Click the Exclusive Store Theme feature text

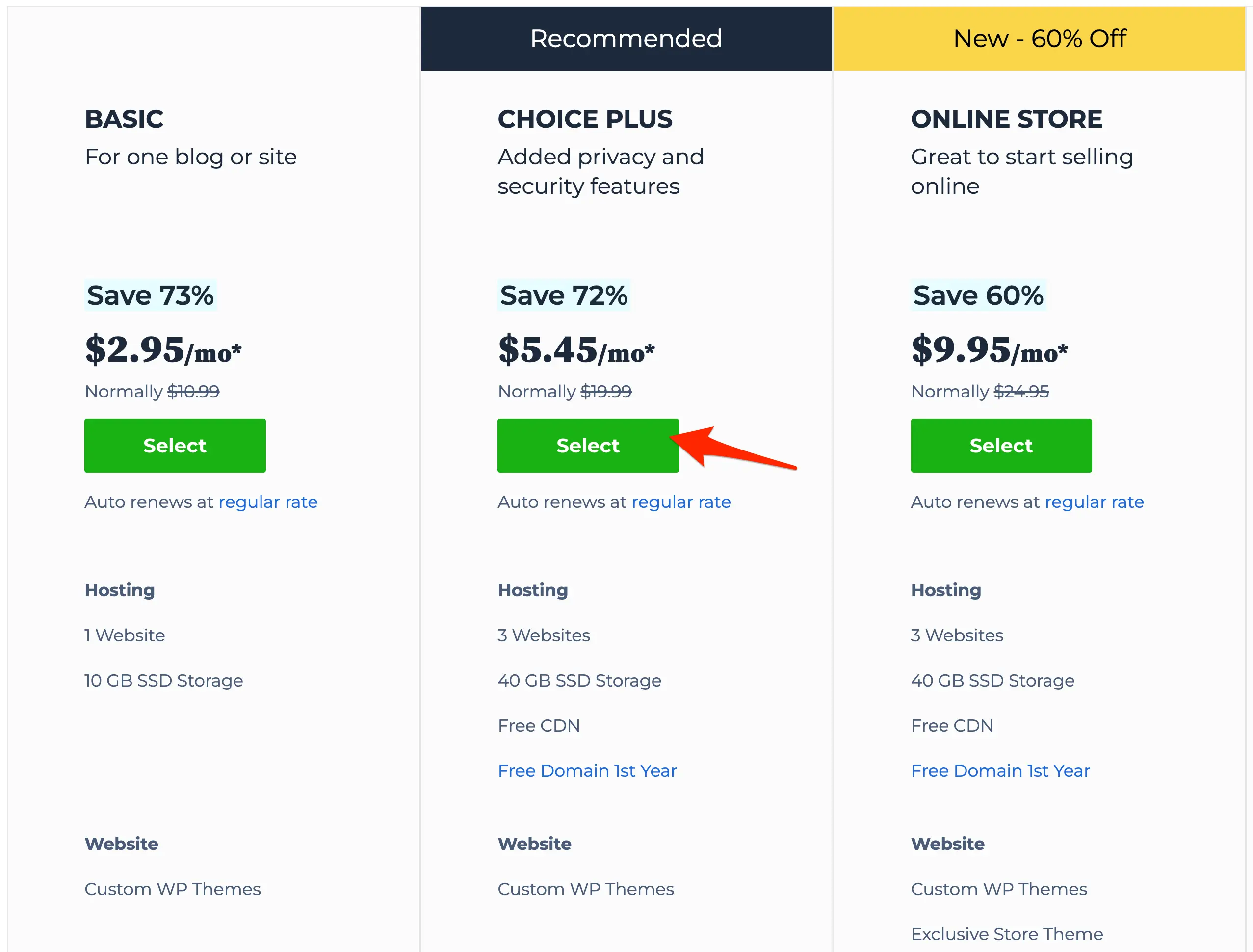coord(1007,934)
